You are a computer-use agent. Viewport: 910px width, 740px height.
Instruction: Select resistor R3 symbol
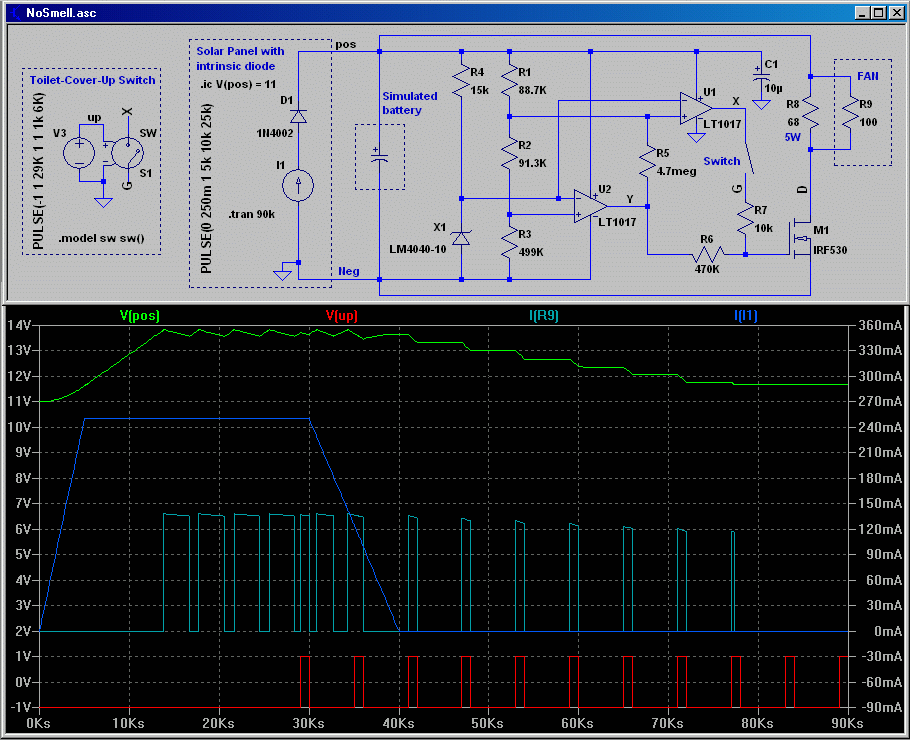coord(509,243)
